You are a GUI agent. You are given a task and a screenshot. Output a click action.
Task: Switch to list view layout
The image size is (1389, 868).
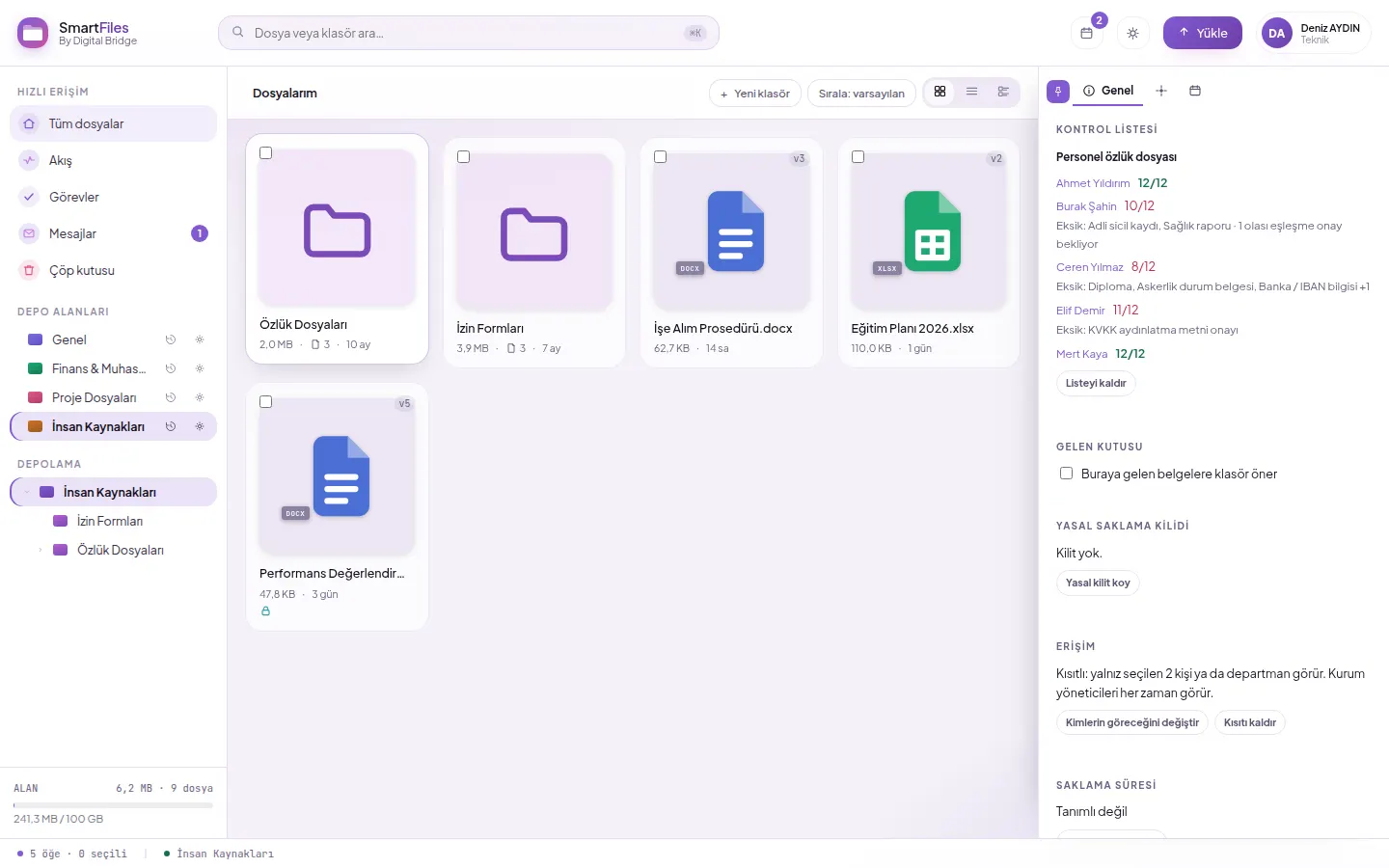(x=971, y=92)
